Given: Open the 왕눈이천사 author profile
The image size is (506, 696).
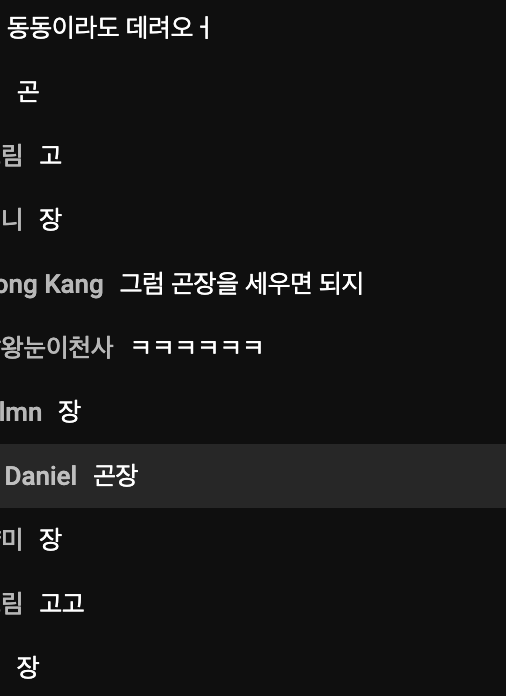Looking at the screenshot, I should [x=56, y=347].
